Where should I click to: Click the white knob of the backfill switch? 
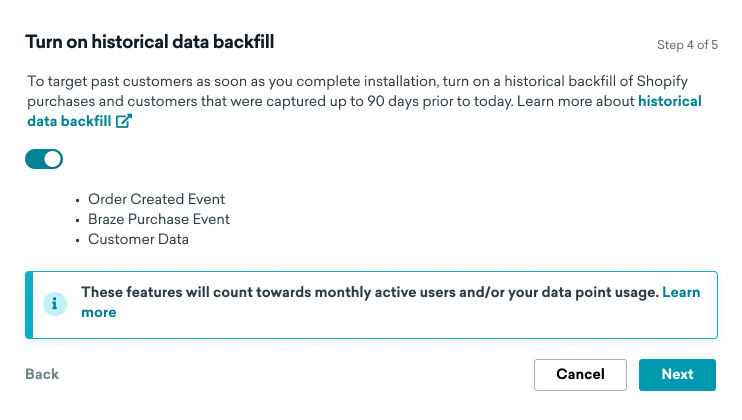click(53, 159)
